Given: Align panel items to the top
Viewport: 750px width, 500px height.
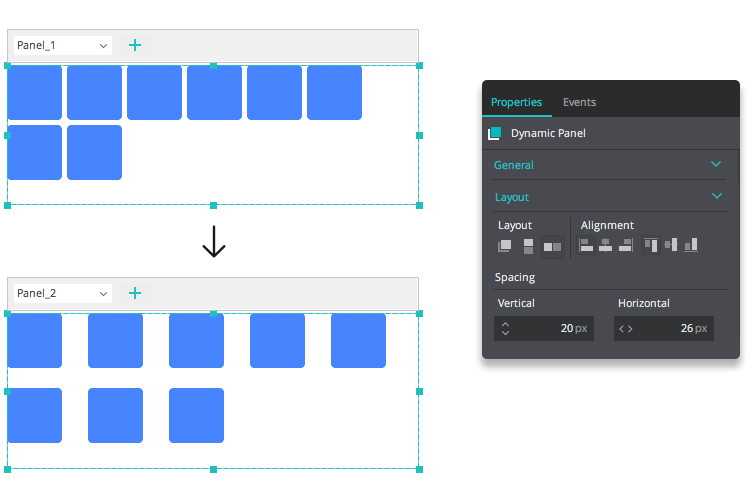Looking at the screenshot, I should (651, 245).
